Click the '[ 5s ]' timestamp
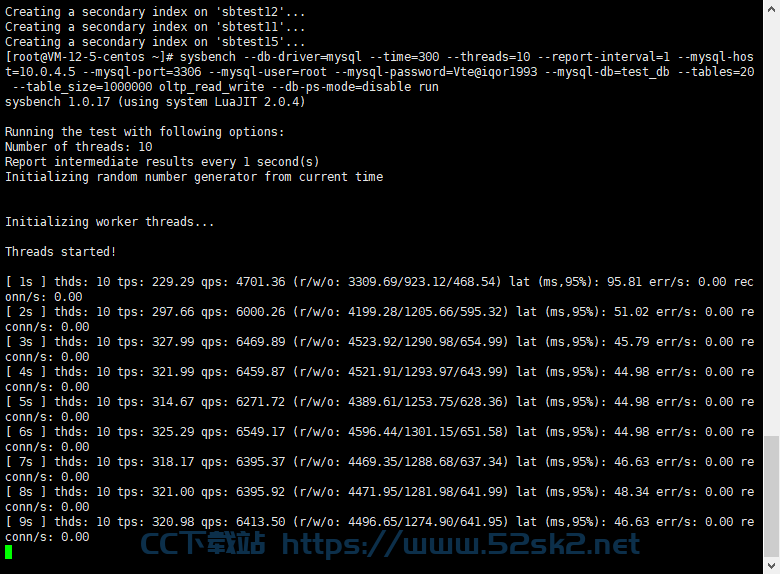This screenshot has height=574, width=780. point(25,402)
